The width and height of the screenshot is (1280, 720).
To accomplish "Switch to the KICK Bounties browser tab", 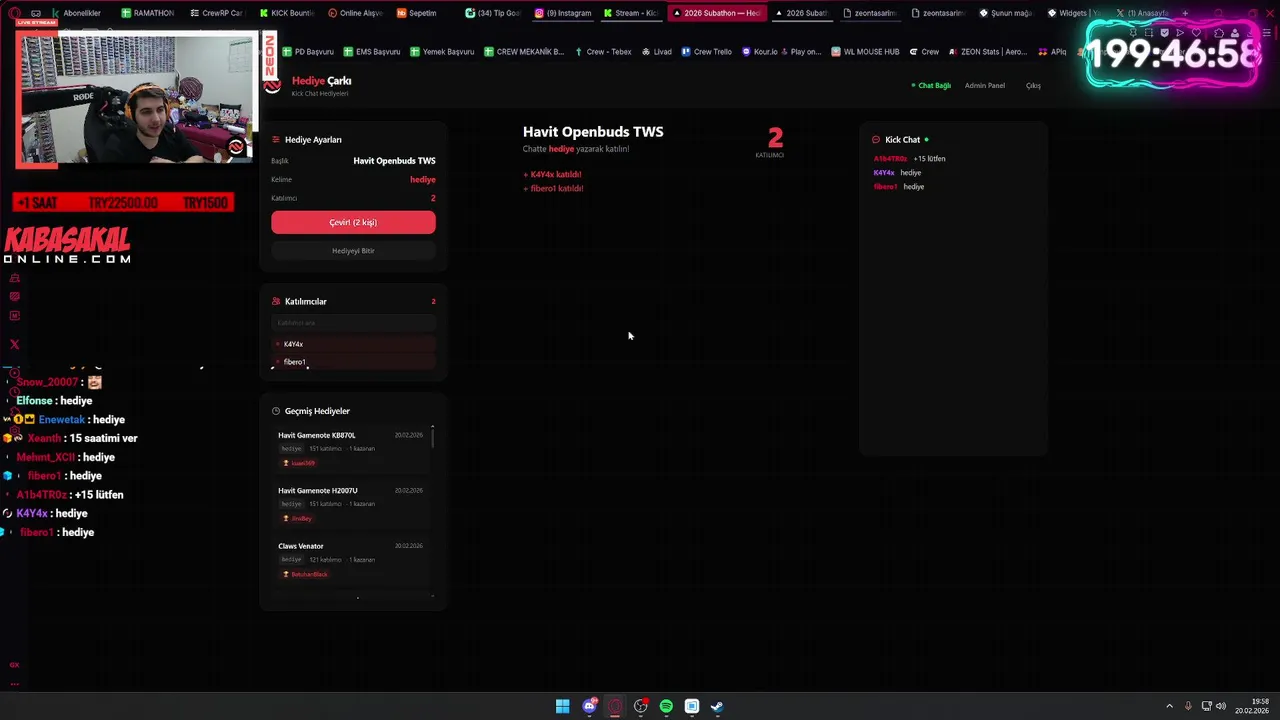I will [286, 13].
